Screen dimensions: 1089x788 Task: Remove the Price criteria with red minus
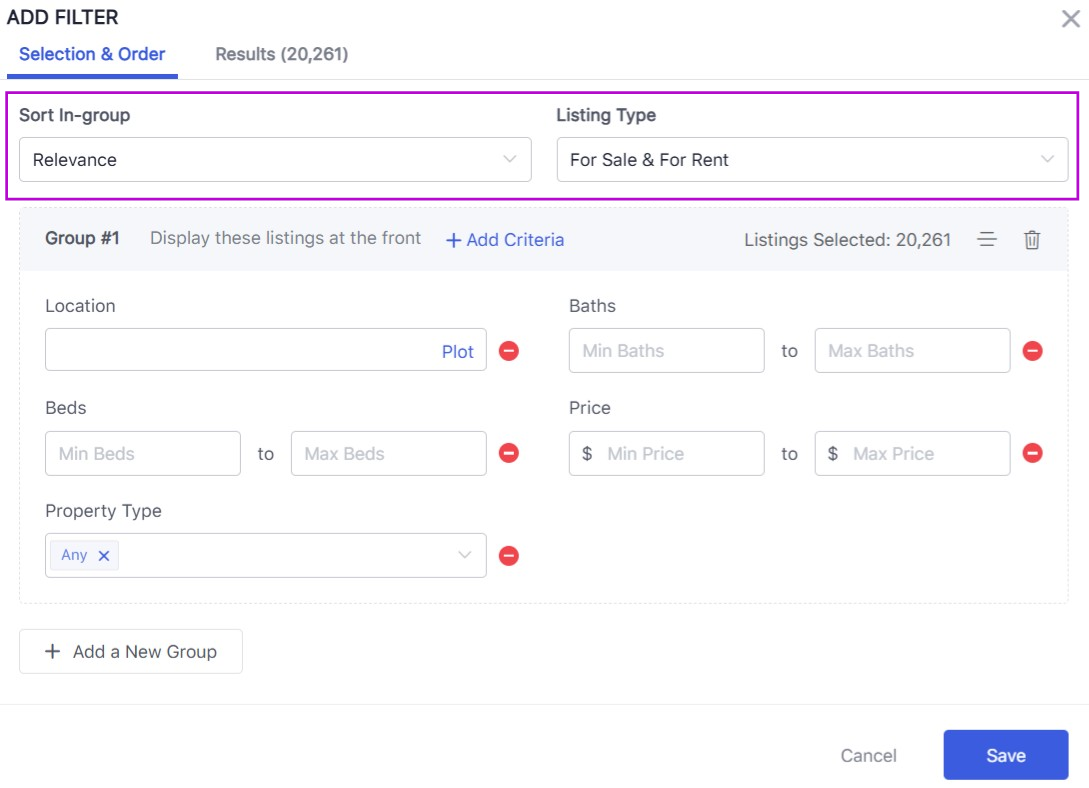[1033, 453]
